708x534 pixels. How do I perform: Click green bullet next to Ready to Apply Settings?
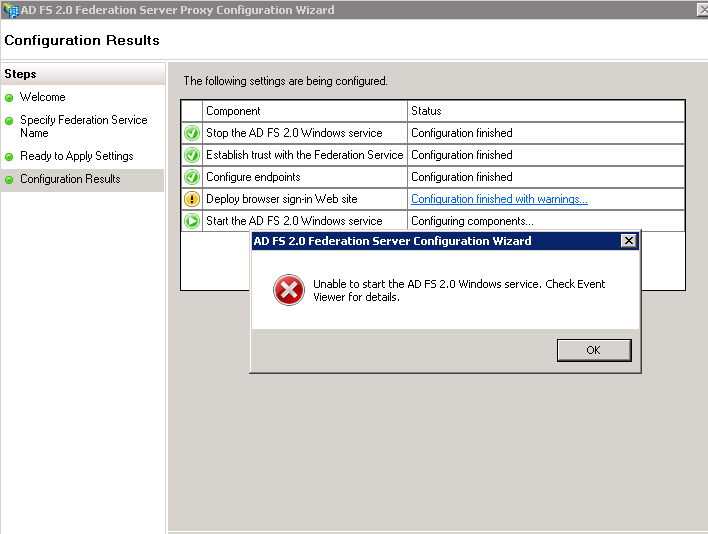pos(9,157)
